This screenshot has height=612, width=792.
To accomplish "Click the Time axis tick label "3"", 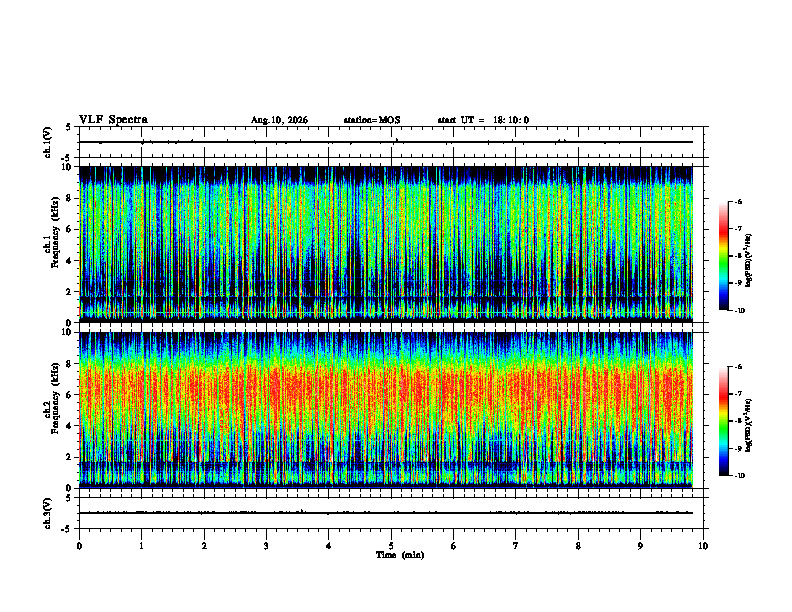I will (266, 546).
